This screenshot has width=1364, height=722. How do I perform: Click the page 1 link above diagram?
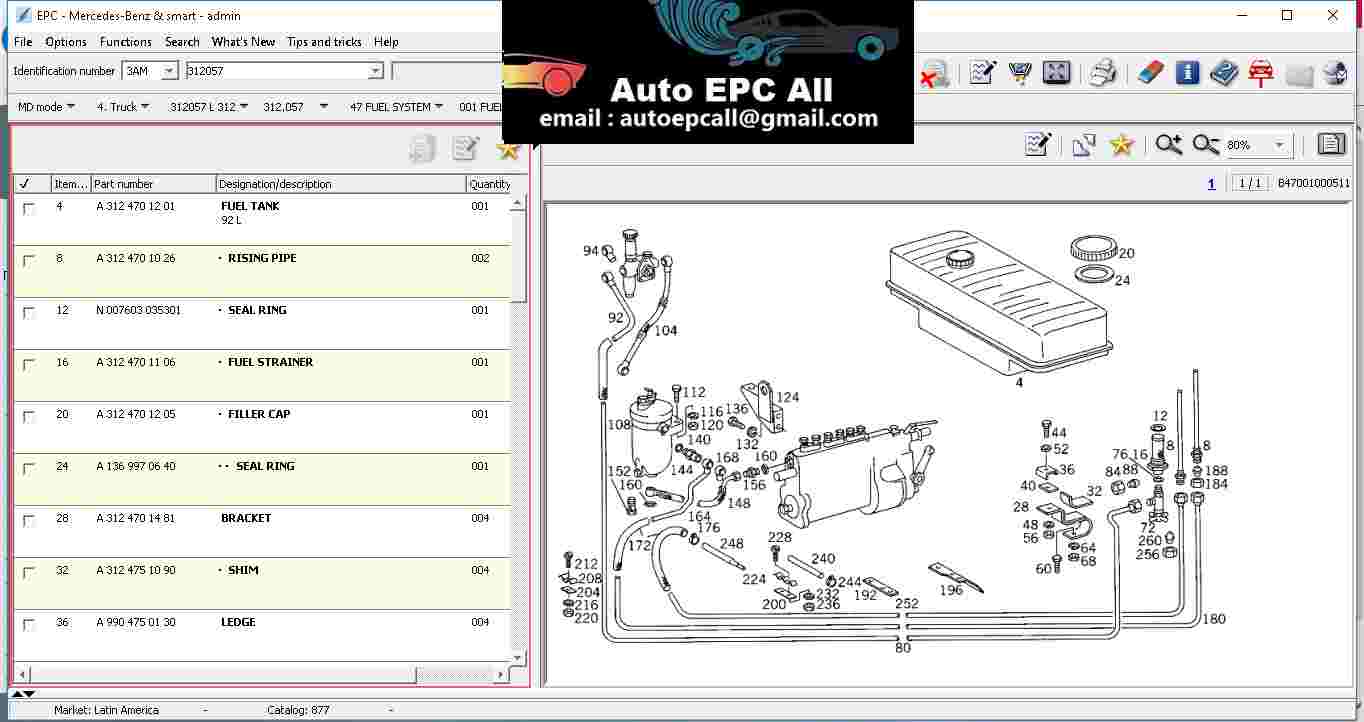click(x=1211, y=184)
